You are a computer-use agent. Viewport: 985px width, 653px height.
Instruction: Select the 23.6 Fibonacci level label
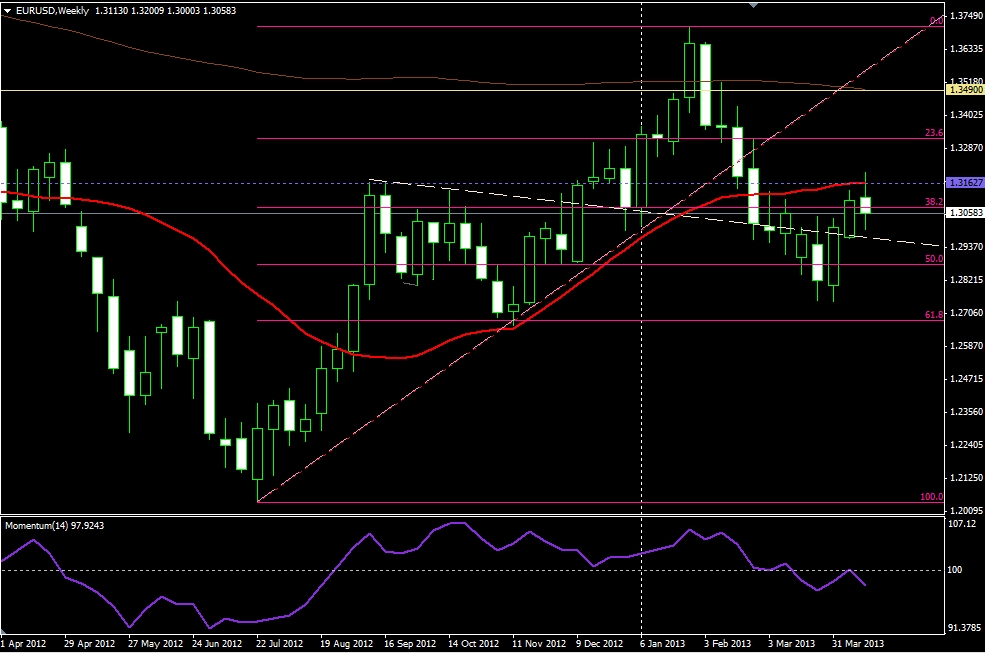tap(933, 131)
